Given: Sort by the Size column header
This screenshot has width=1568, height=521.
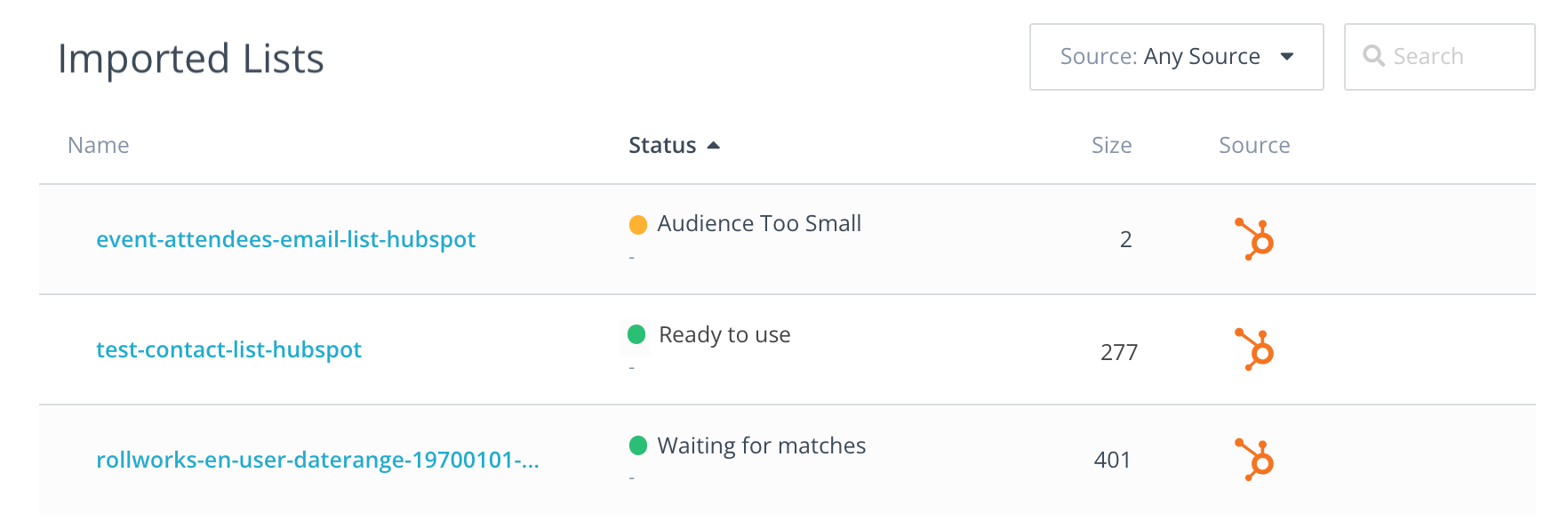Looking at the screenshot, I should [1111, 145].
